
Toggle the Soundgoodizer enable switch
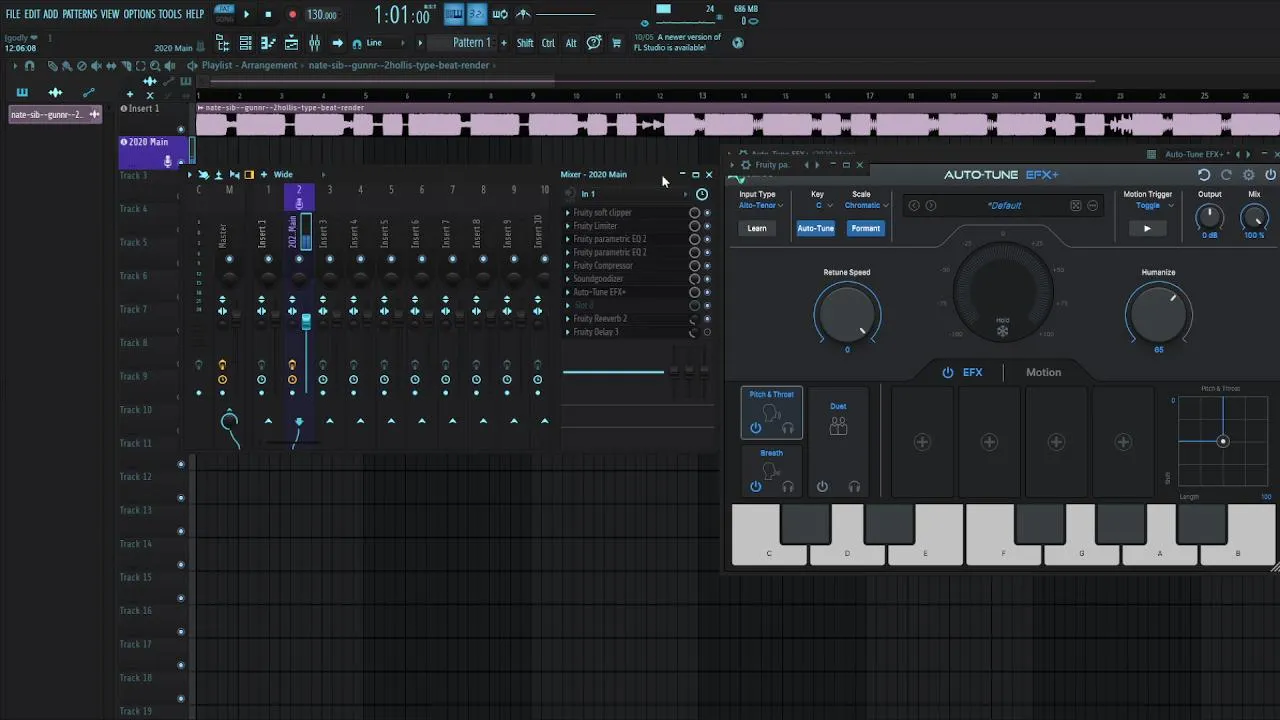coord(707,279)
